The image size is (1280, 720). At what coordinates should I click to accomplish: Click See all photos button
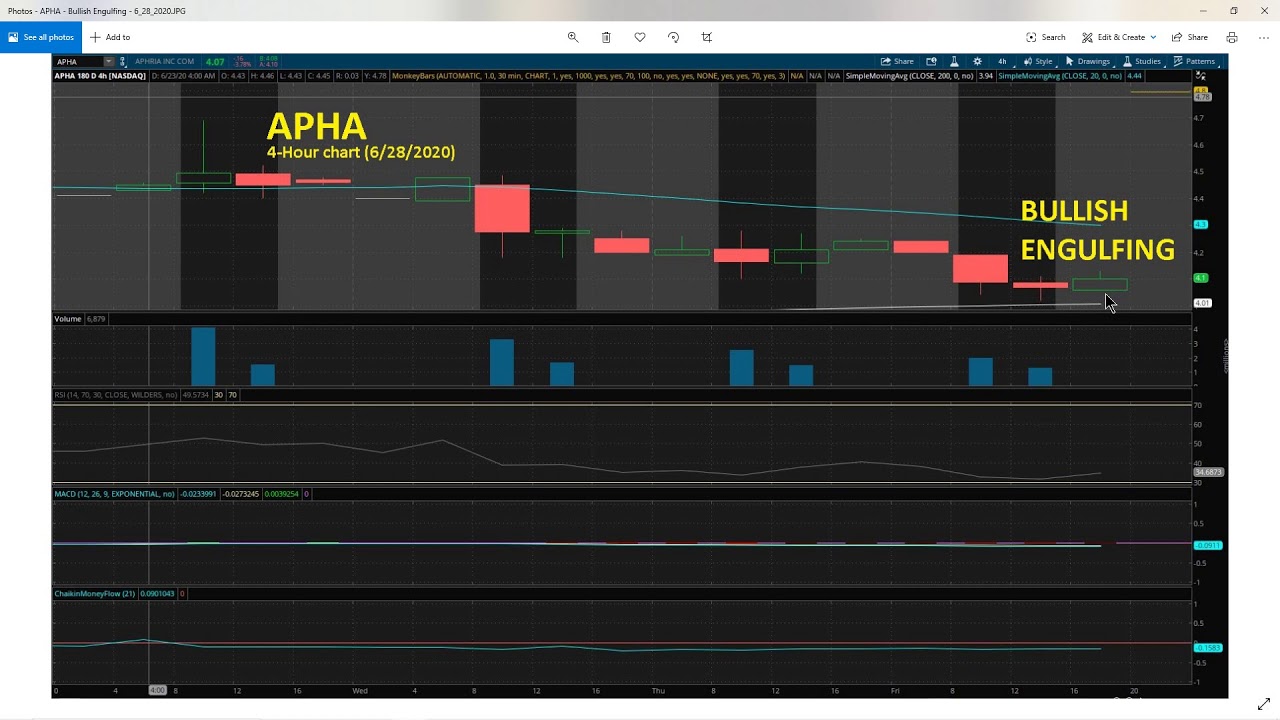point(41,37)
